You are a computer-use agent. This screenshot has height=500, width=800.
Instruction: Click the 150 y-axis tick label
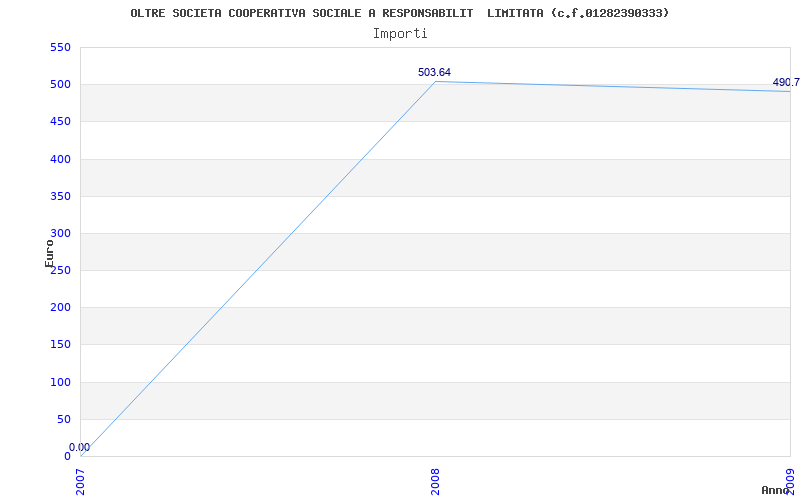point(60,344)
